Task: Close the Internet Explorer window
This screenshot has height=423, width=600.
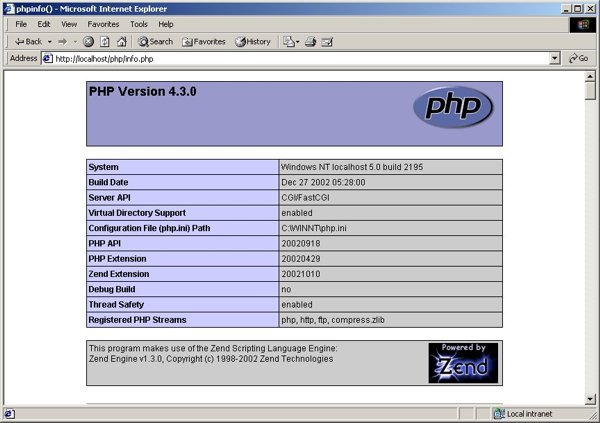Action: 590,8
